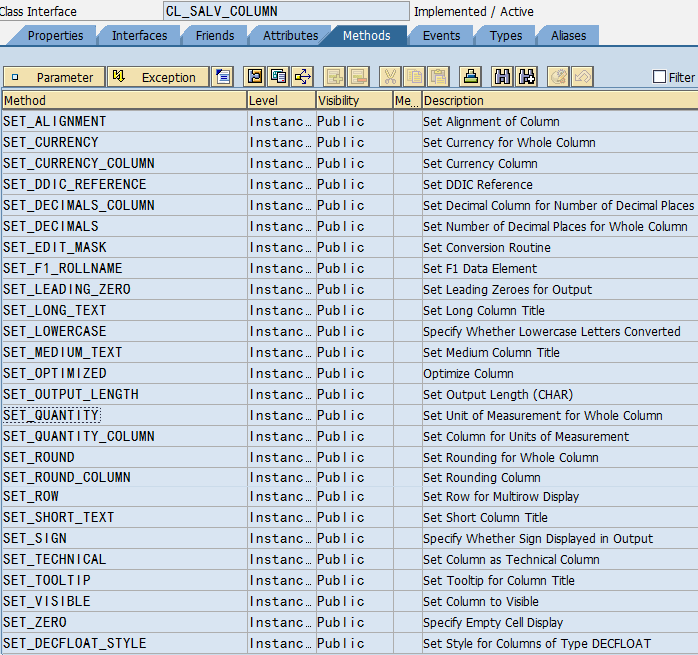Viewport: 698px width, 655px height.
Task: Select the SET_MEDIUM_TEXT method cell
Action: [x=124, y=352]
